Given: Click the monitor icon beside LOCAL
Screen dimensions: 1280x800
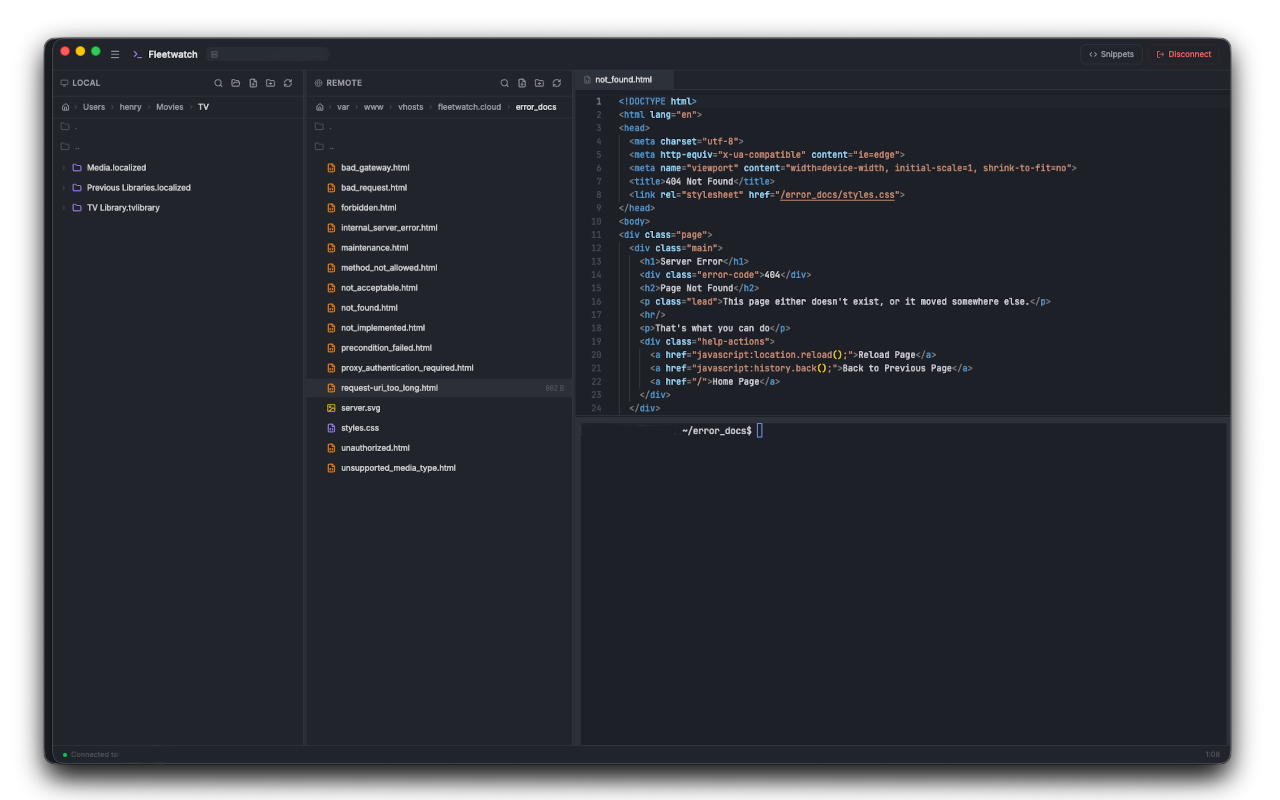Looking at the screenshot, I should (65, 83).
